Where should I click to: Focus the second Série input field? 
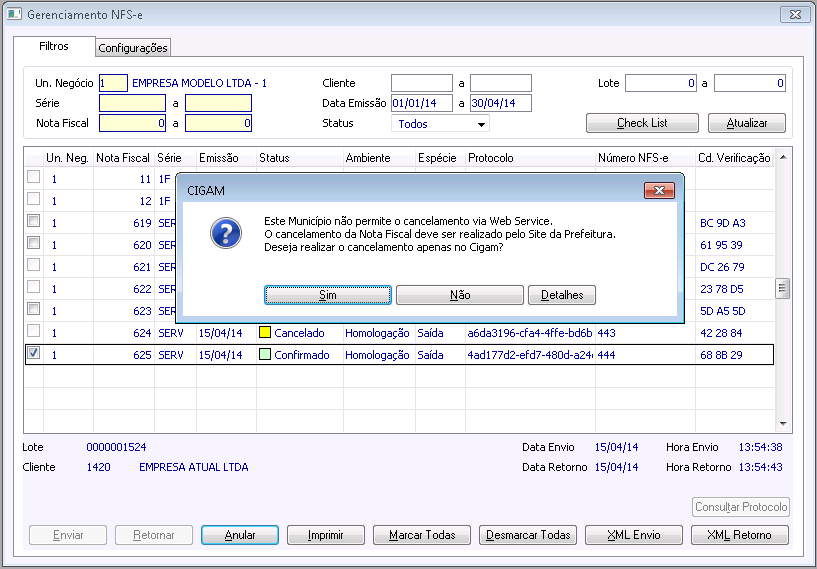tap(218, 103)
